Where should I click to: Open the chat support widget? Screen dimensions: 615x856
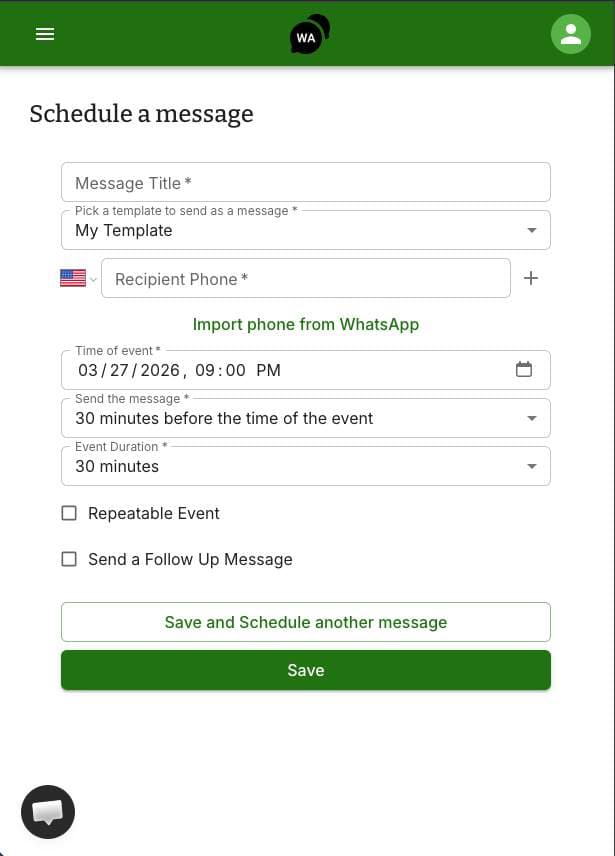[47, 811]
